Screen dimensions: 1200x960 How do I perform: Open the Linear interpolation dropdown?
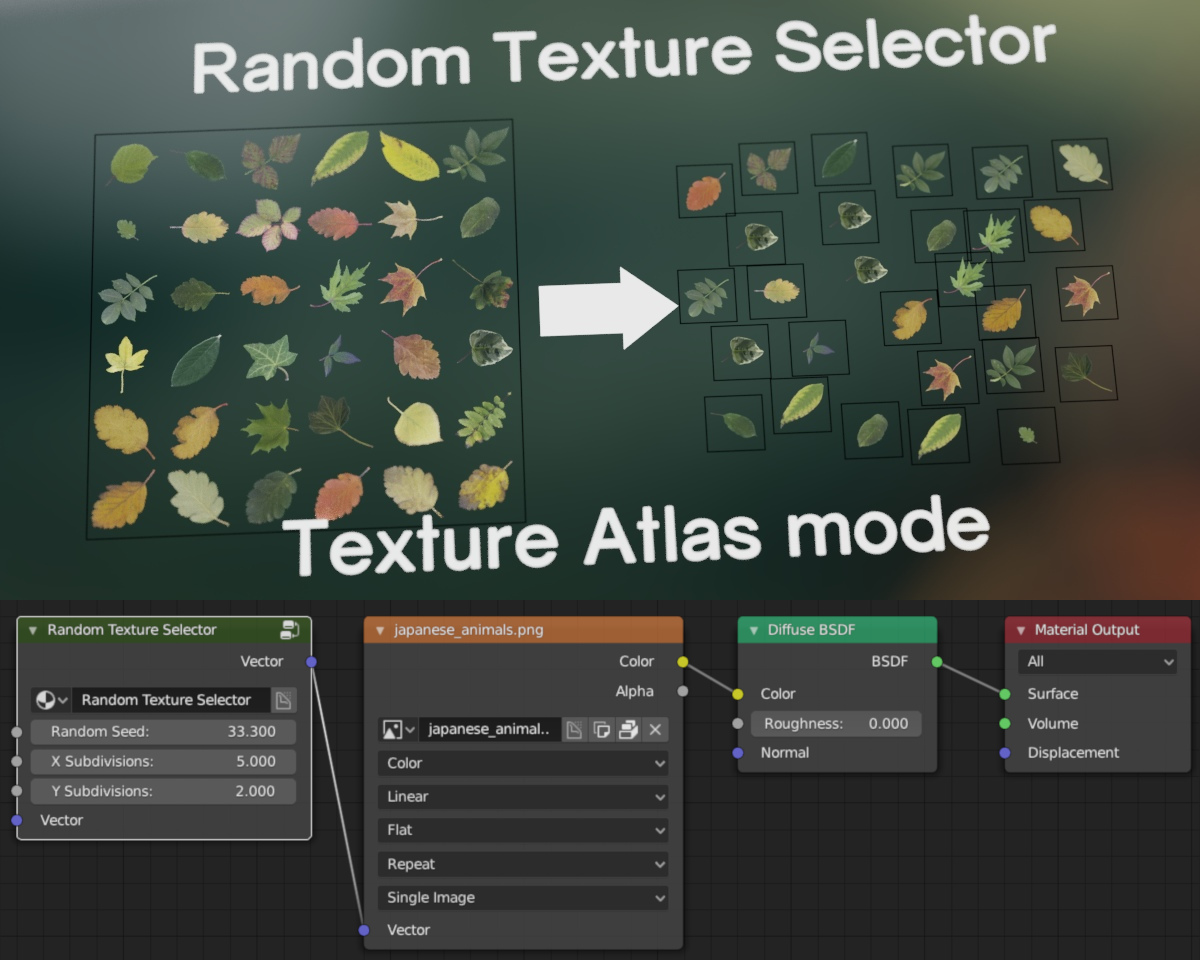click(x=523, y=797)
